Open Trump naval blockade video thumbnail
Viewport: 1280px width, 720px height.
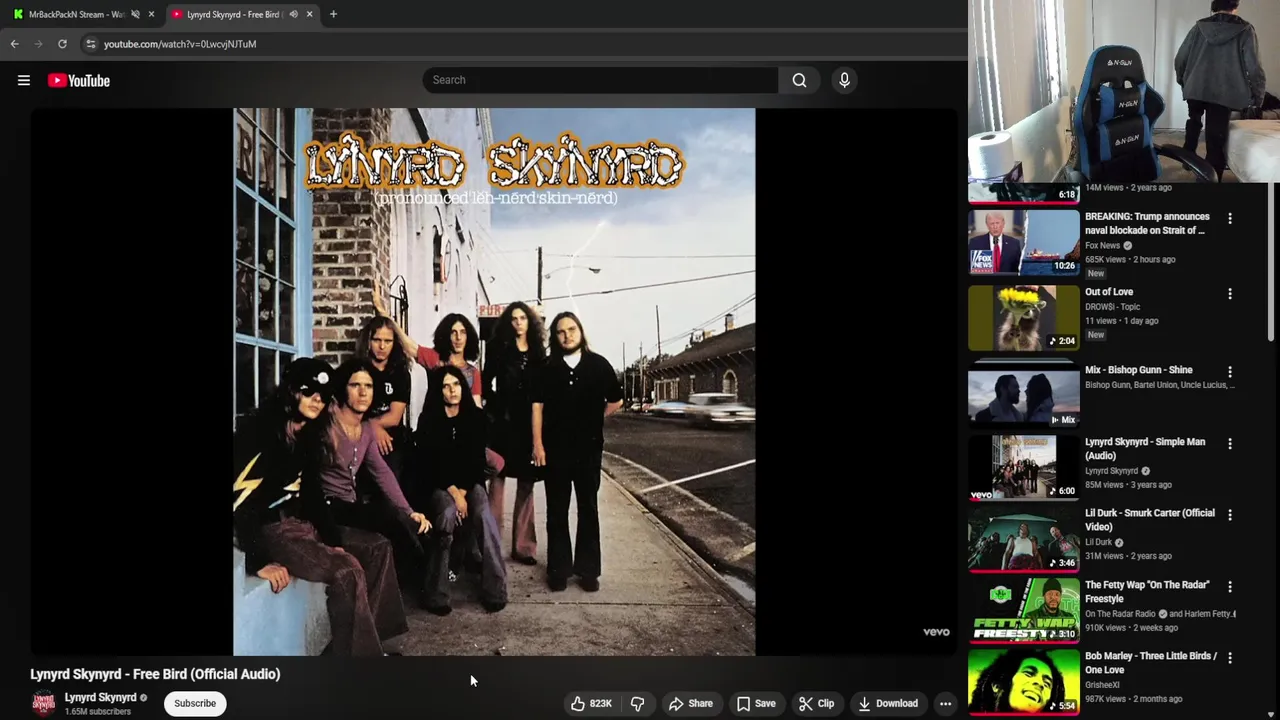[x=1024, y=242]
